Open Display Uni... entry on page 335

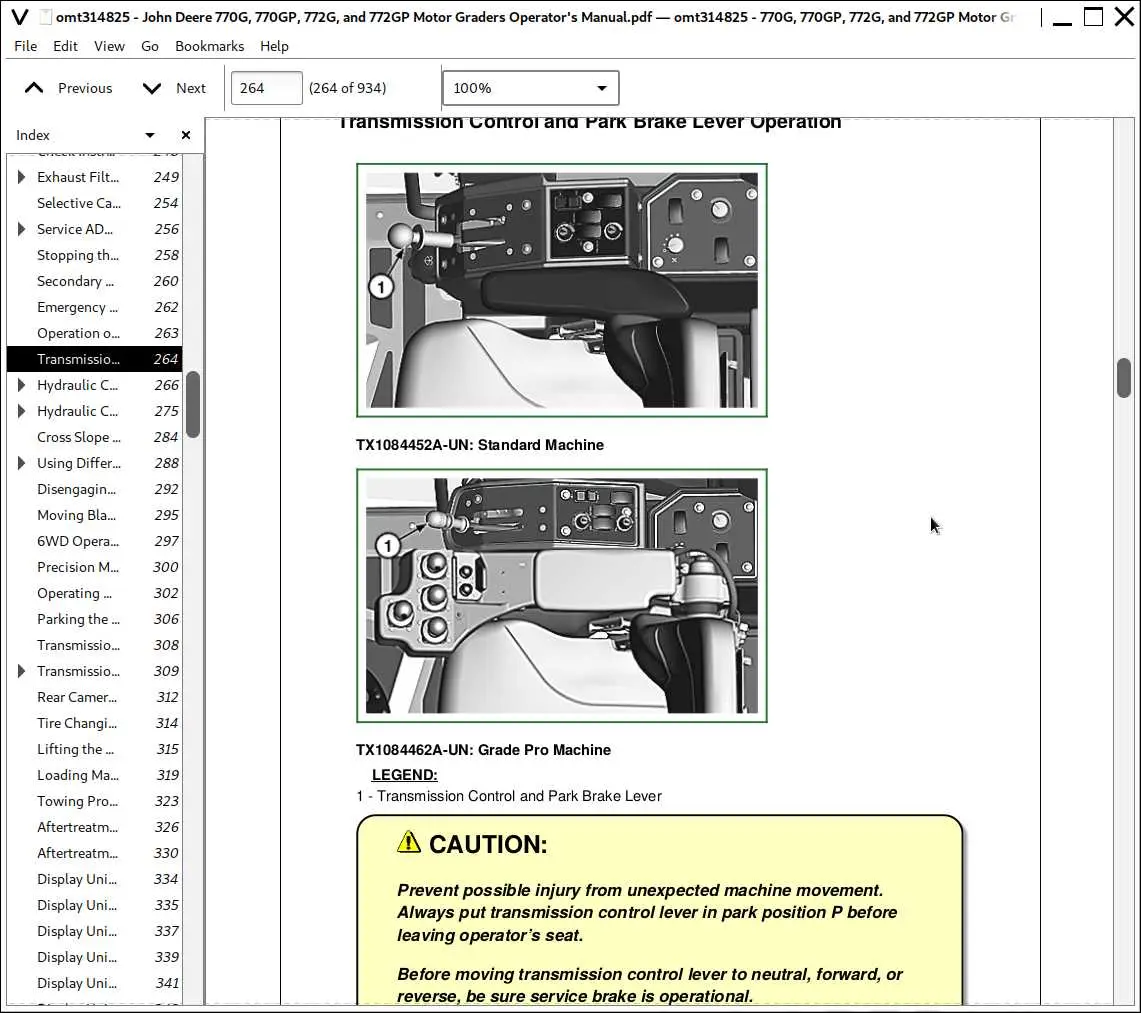coord(95,905)
